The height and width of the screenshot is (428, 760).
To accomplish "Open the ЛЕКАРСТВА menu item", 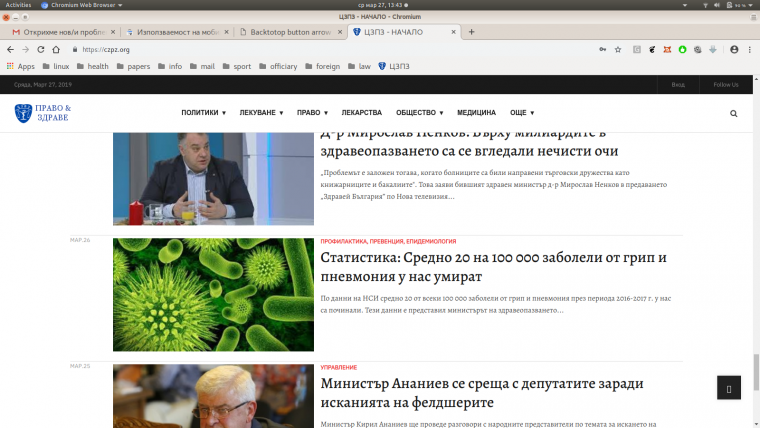I will [361, 113].
